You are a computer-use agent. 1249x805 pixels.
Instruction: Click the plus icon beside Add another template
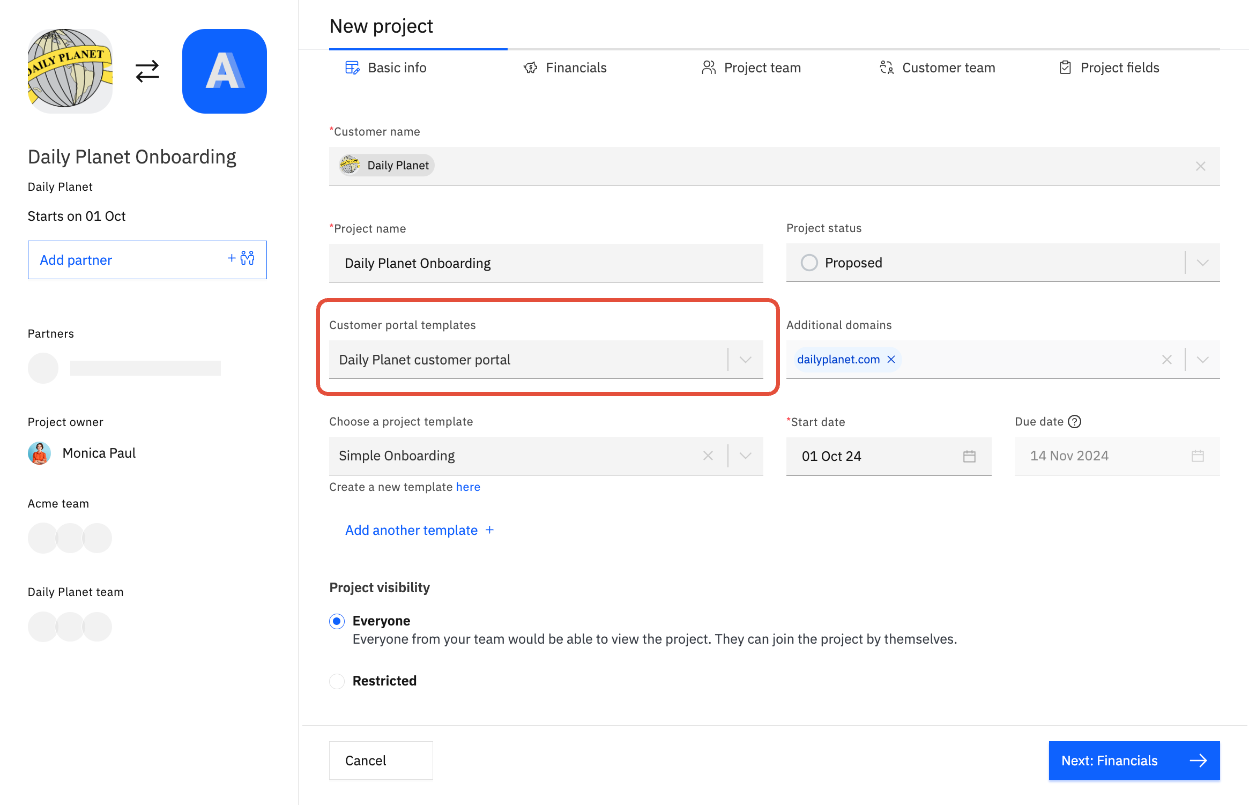point(490,530)
